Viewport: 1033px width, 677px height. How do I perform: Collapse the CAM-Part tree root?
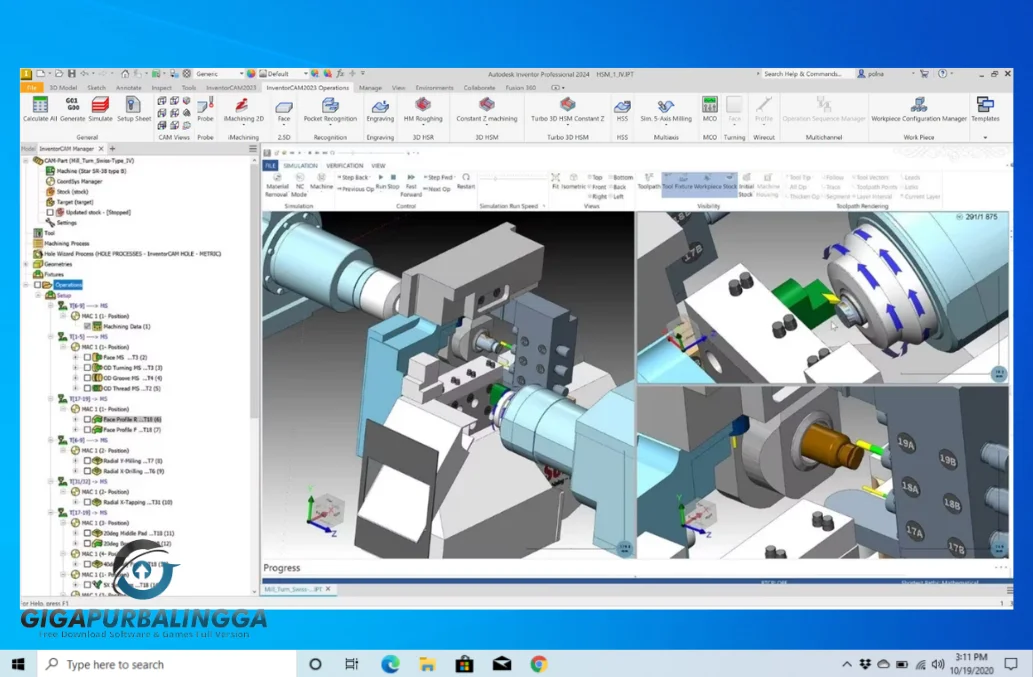coord(26,160)
